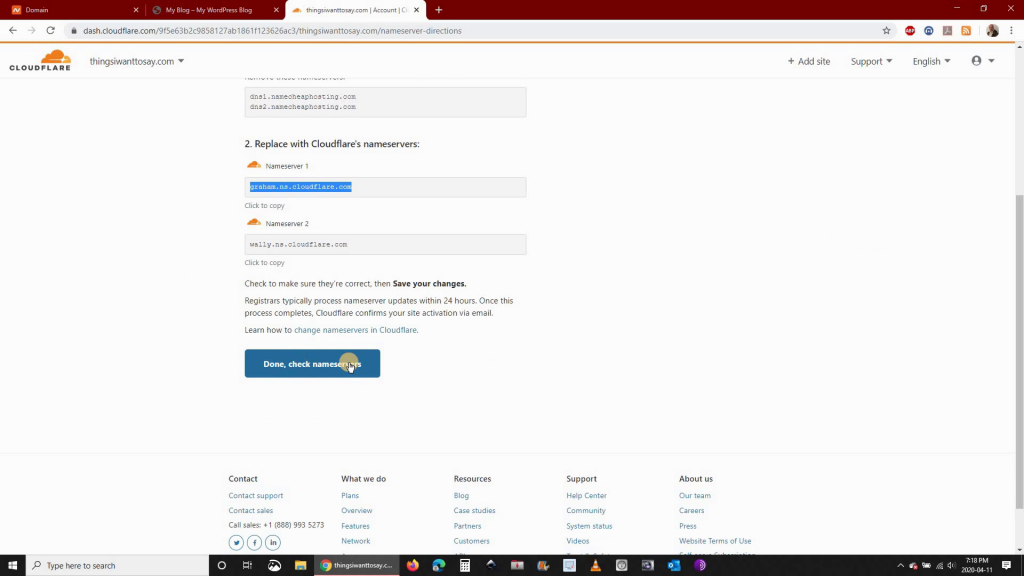
Task: Expand the Support dropdown menu
Action: pyautogui.click(x=871, y=61)
